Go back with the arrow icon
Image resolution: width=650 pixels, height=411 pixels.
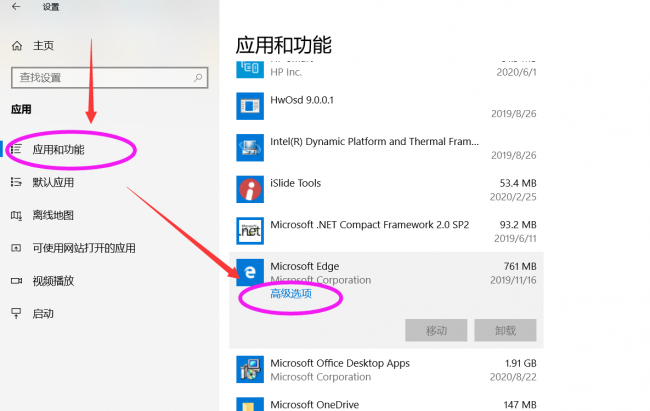coord(16,7)
